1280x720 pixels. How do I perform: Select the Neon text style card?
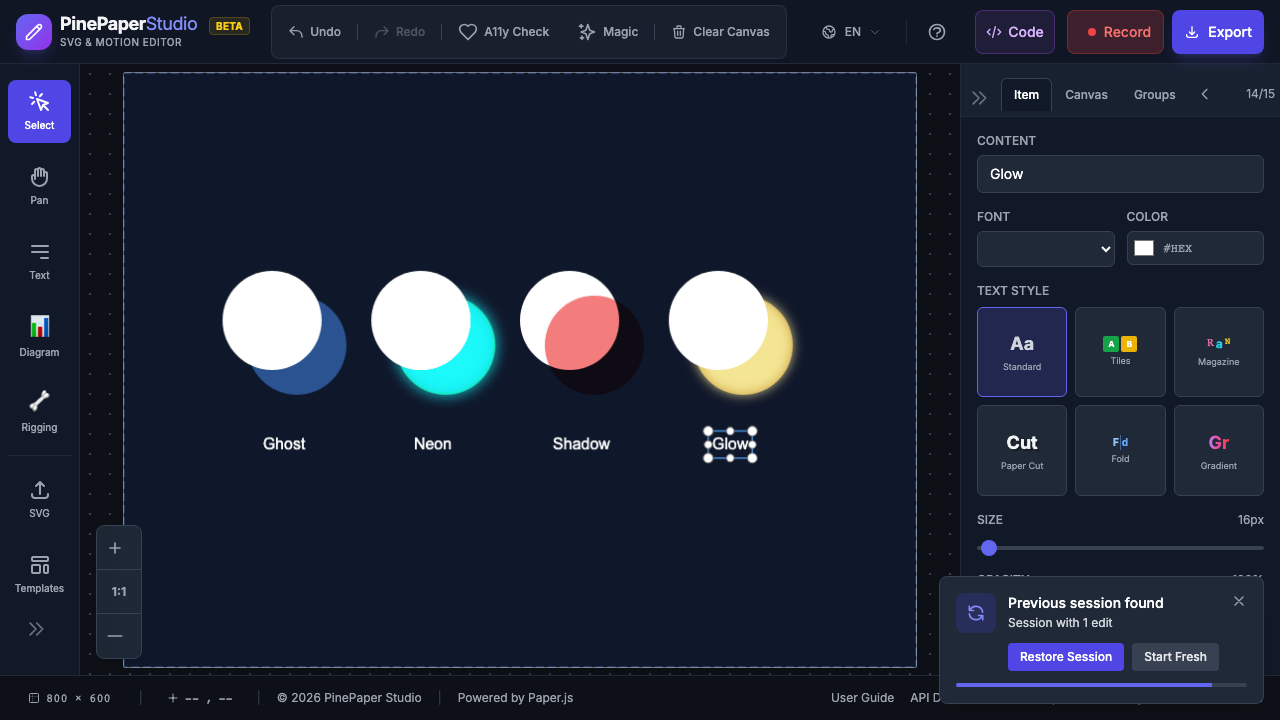coord(432,443)
